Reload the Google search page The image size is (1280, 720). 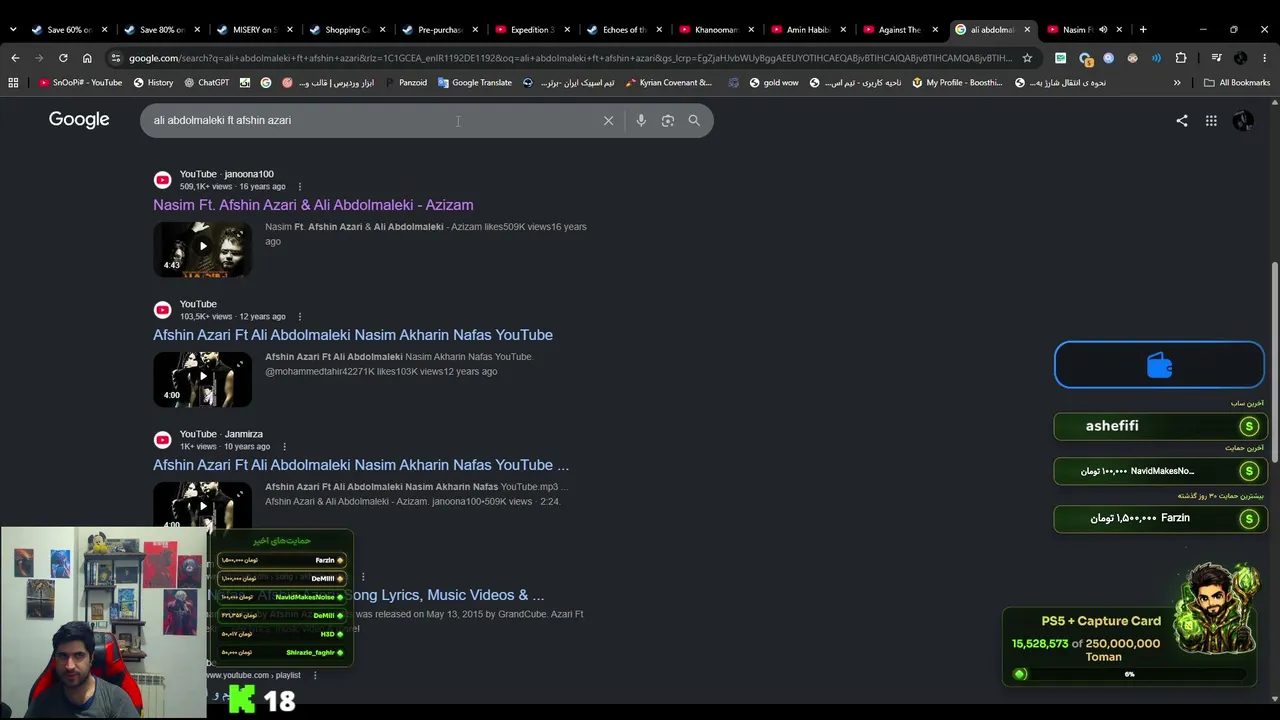point(63,58)
